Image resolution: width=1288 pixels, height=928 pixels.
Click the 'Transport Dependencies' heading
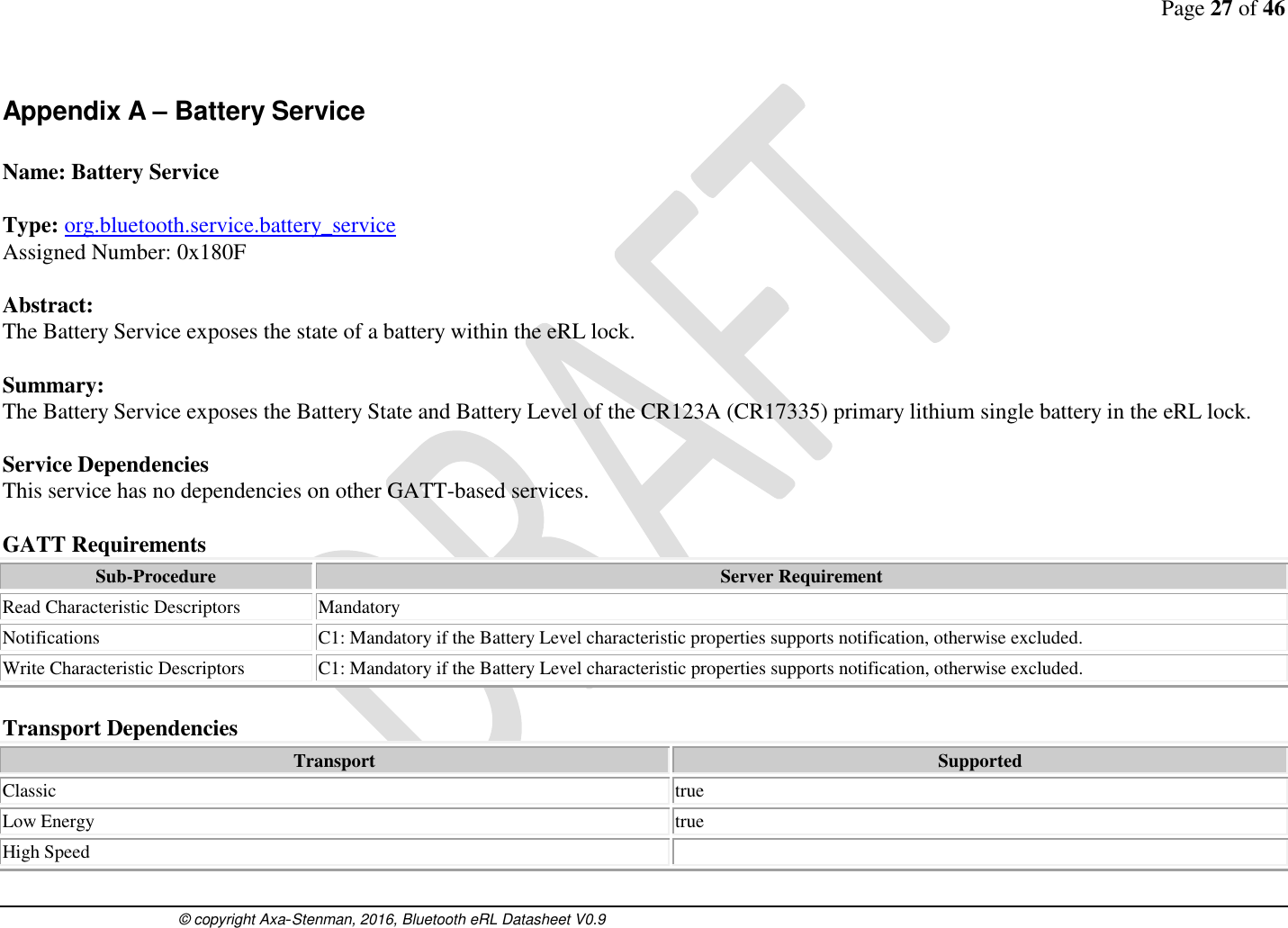click(121, 728)
